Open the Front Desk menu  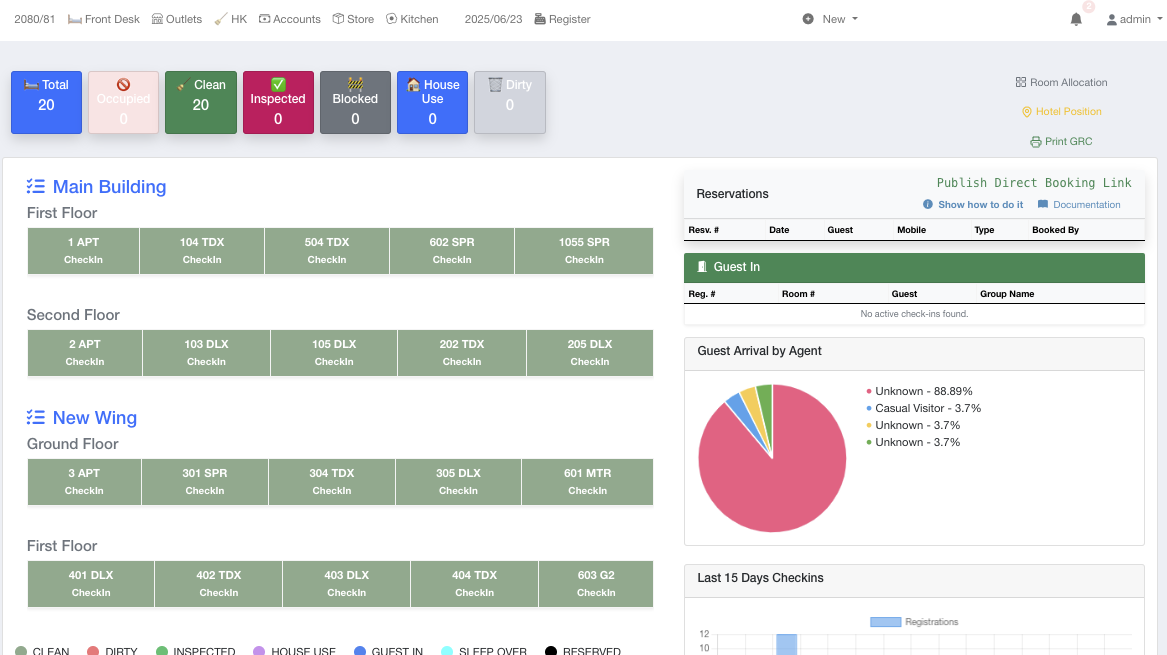pyautogui.click(x=103, y=19)
